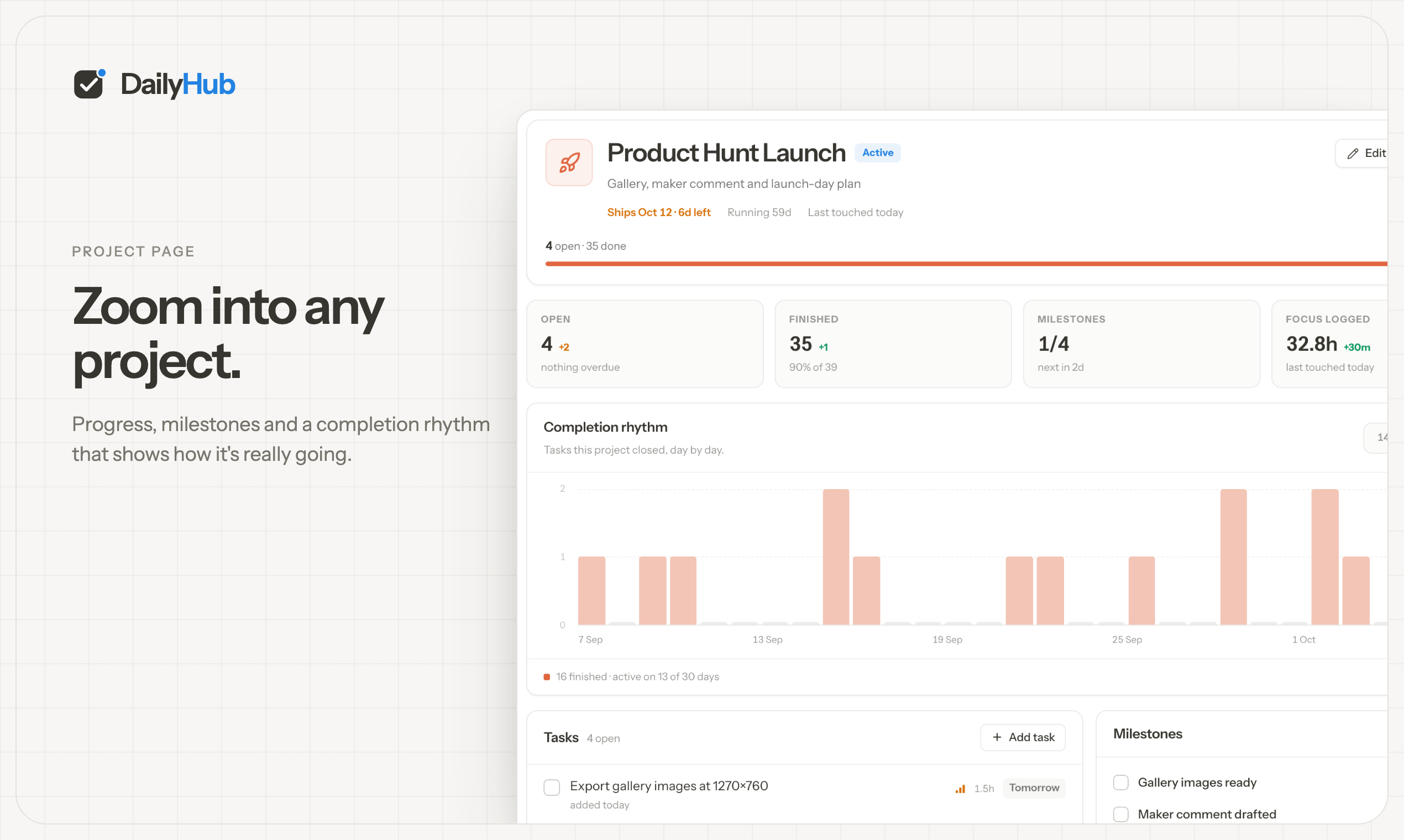Screen dimensions: 1404x840
Task: Click the tall bar above 1 Oct
Action: 1325,557
